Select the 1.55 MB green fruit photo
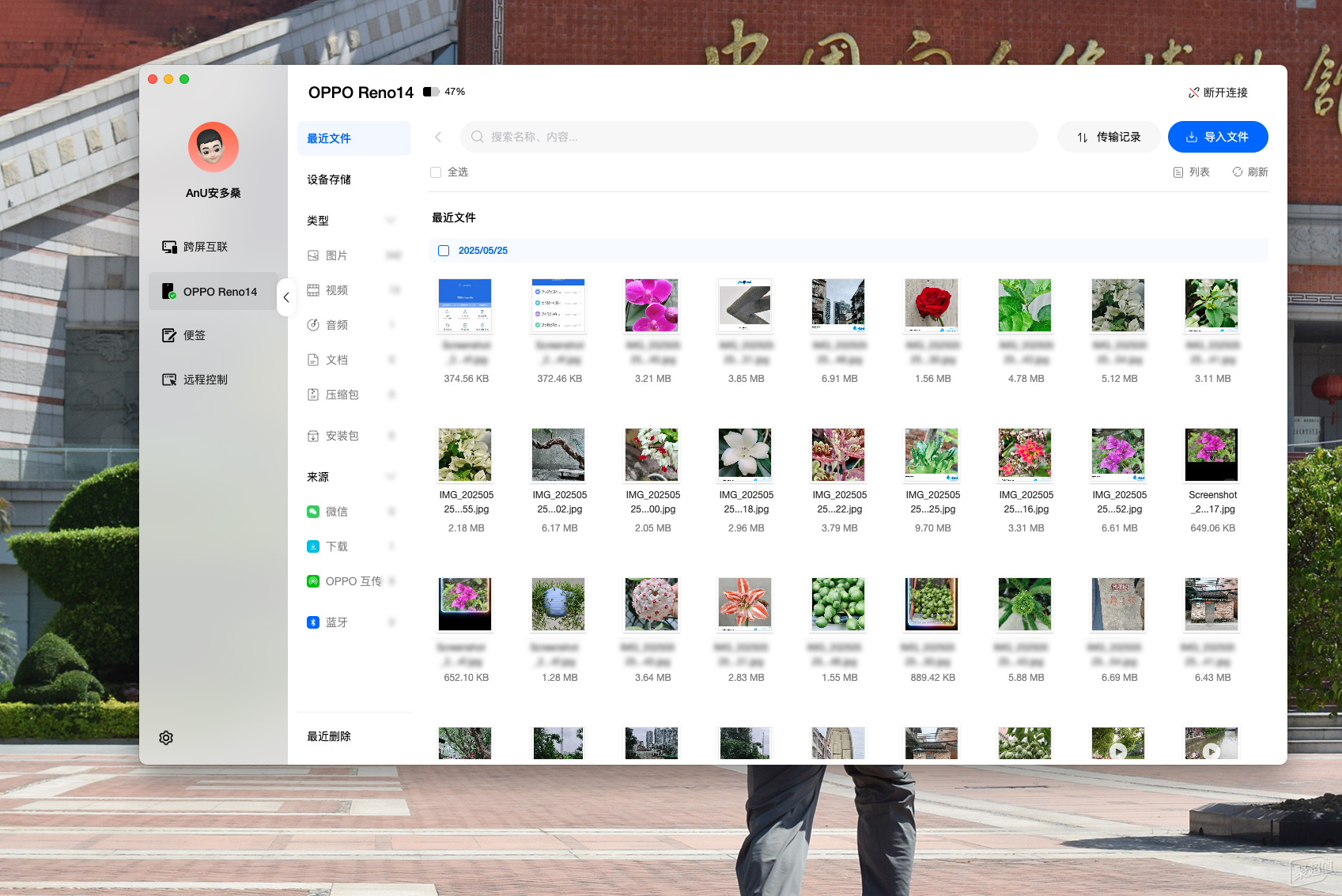 pyautogui.click(x=838, y=604)
